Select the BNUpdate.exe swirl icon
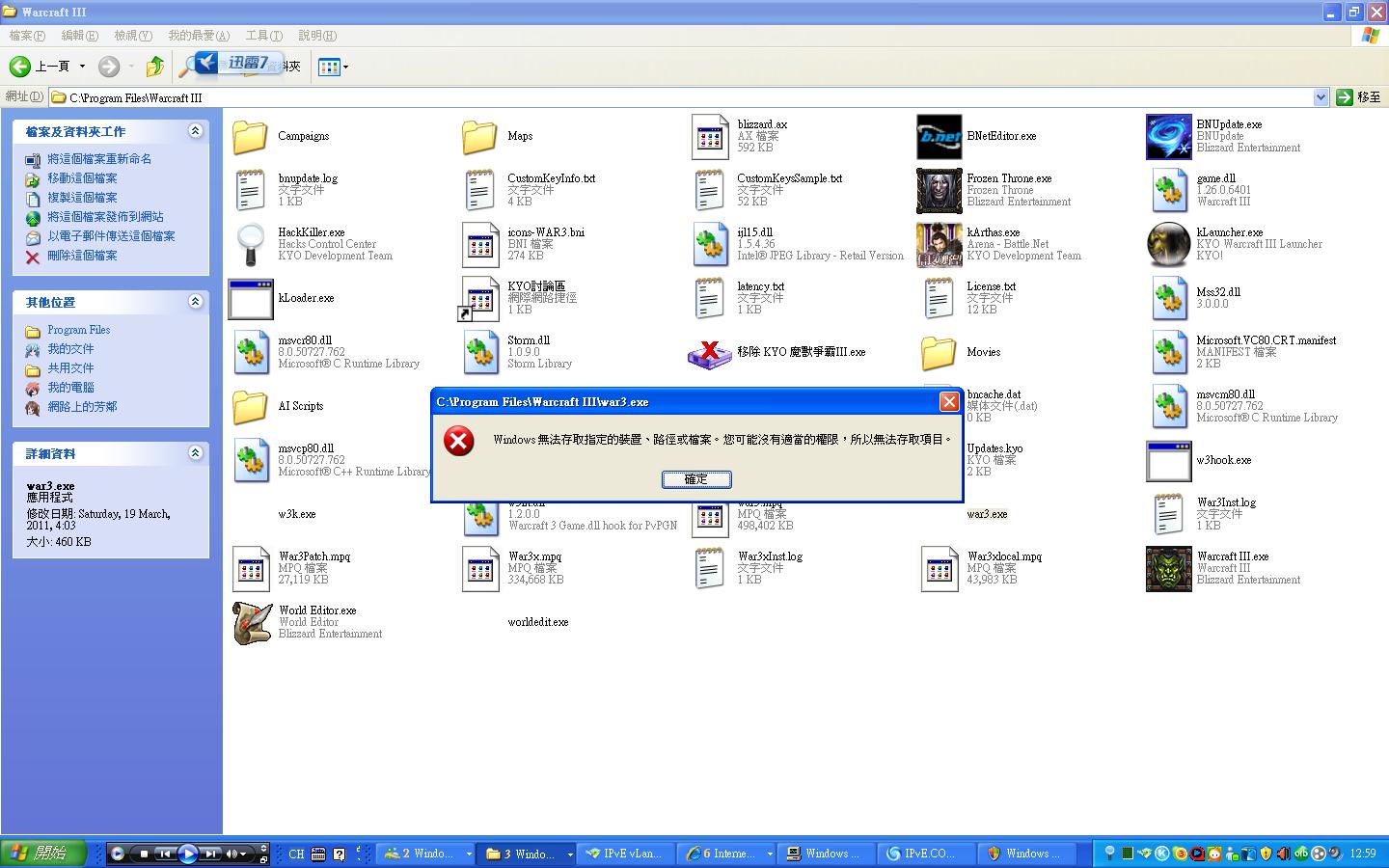1389x868 pixels. click(x=1168, y=137)
